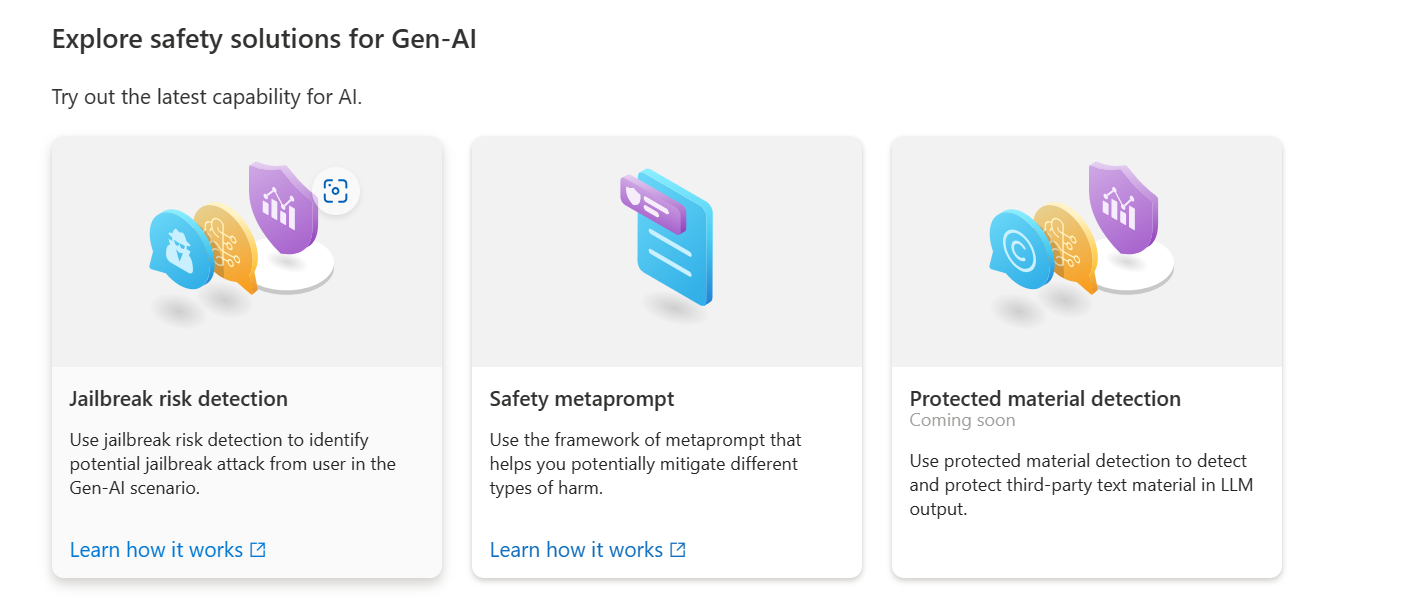Open Learn how it works for Jailbreak risk detection
Image resolution: width=1406 pixels, height=608 pixels.
tap(158, 549)
